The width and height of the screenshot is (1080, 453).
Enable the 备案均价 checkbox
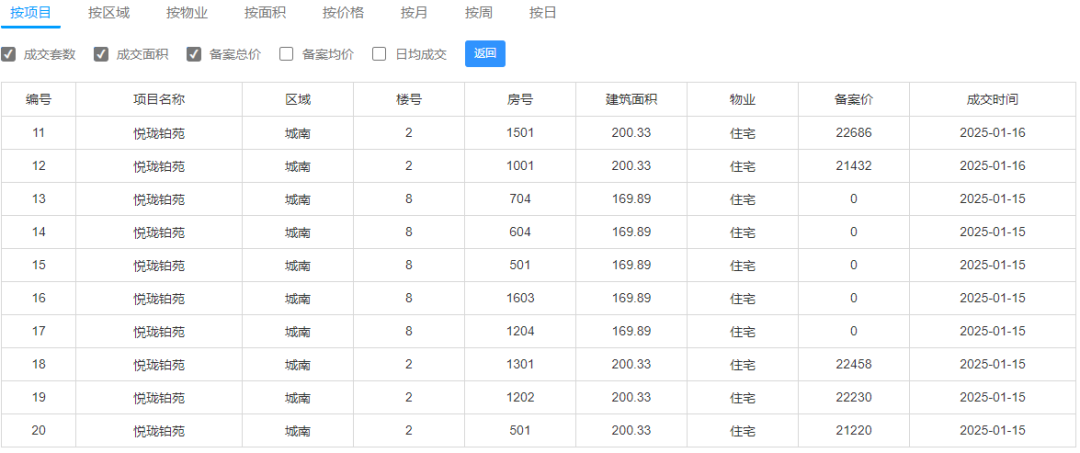click(287, 54)
